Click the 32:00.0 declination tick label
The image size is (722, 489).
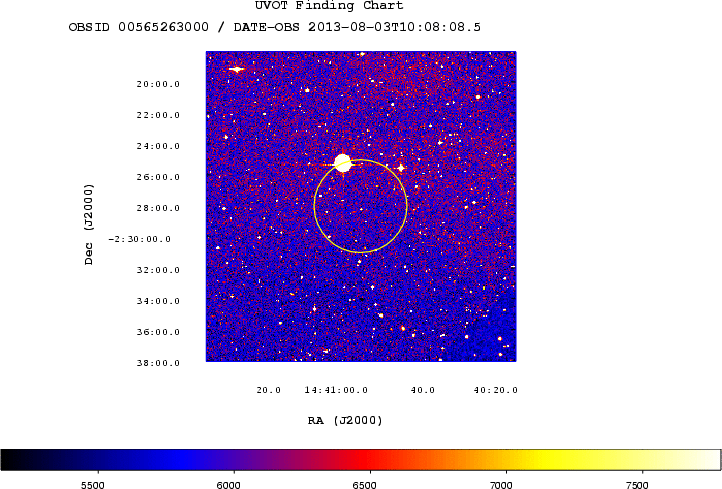[x=158, y=270]
